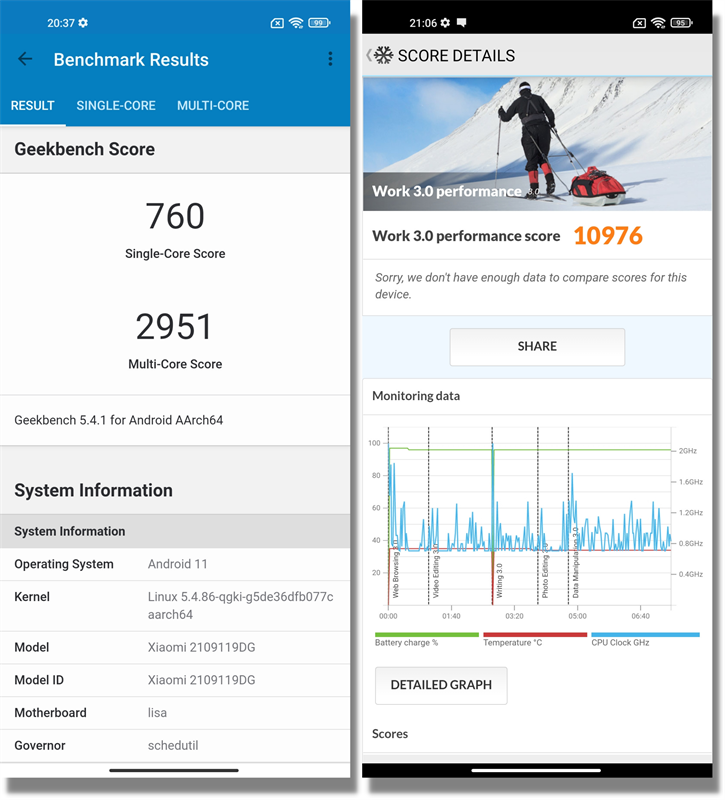725x800 pixels.
Task: Tap the settings gear in Geekbench status bar
Action: click(x=83, y=23)
